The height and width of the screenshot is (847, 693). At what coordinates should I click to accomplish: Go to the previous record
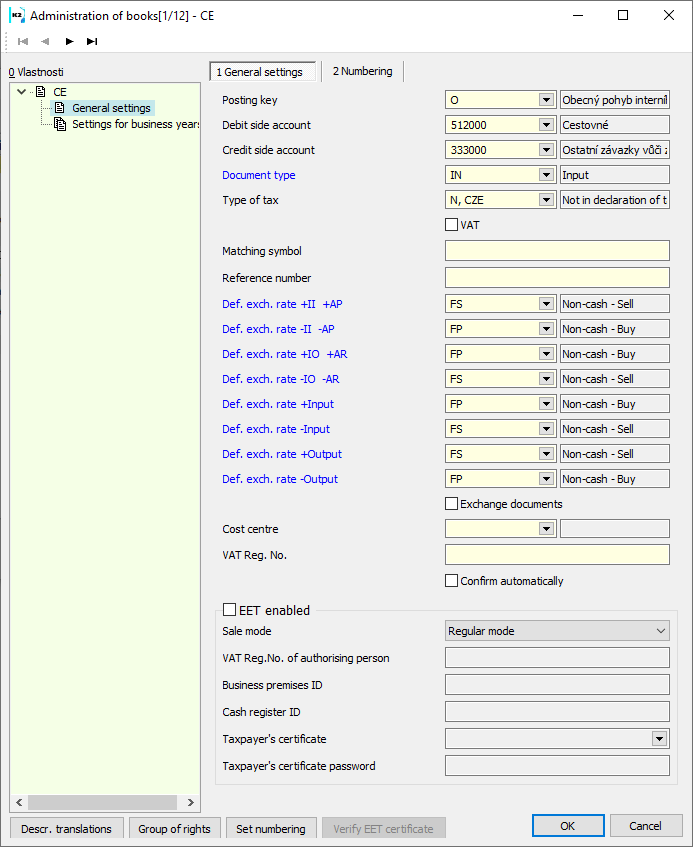pyautogui.click(x=45, y=41)
